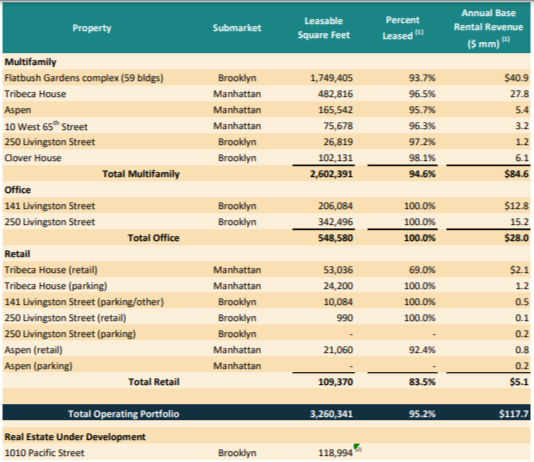The image size is (534, 462).
Task: Click the 69.0% leased value
Action: tap(422, 270)
